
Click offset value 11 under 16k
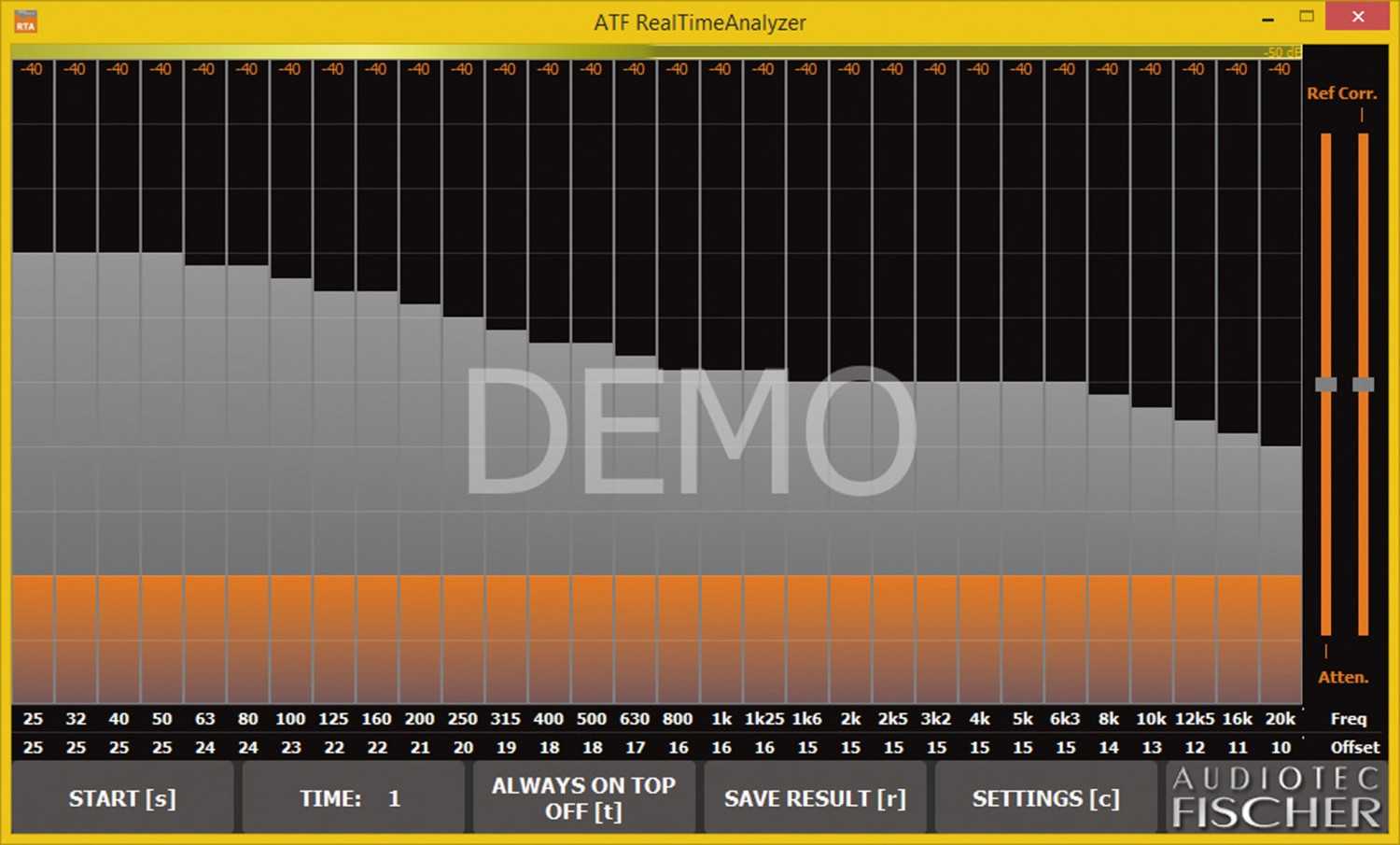pos(1238,747)
